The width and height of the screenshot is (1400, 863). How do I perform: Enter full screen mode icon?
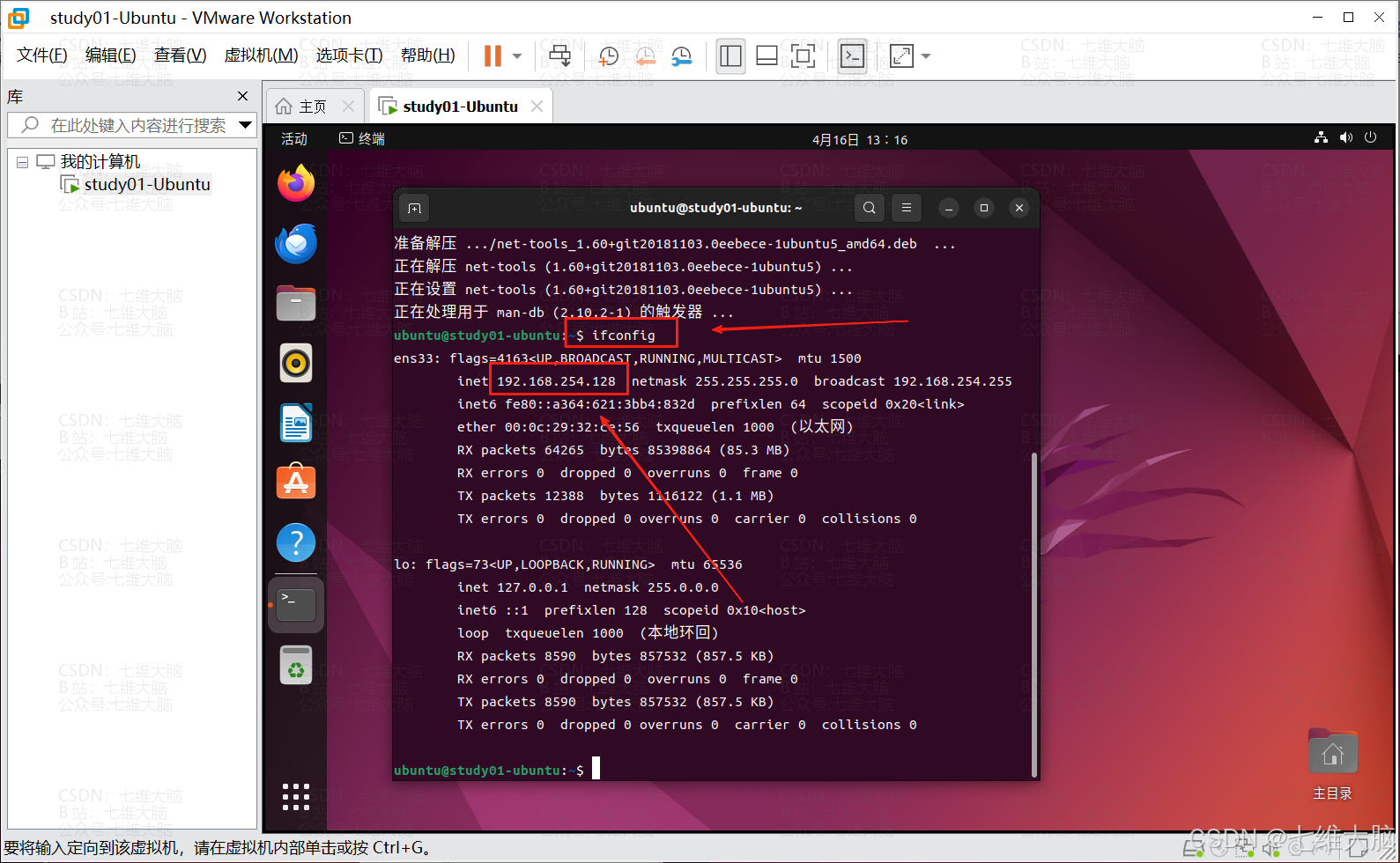click(x=803, y=56)
